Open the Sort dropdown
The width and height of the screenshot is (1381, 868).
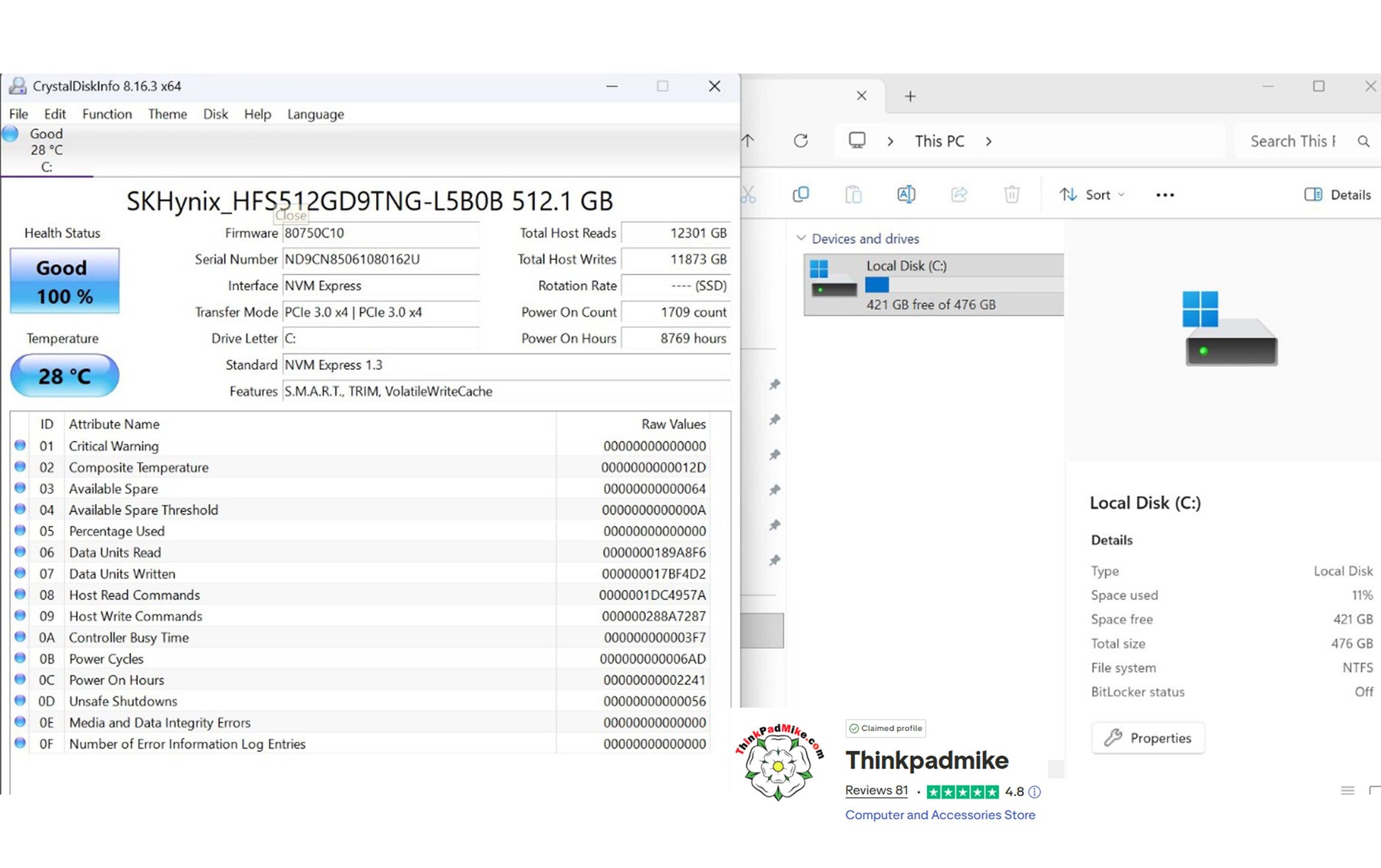click(x=1091, y=194)
